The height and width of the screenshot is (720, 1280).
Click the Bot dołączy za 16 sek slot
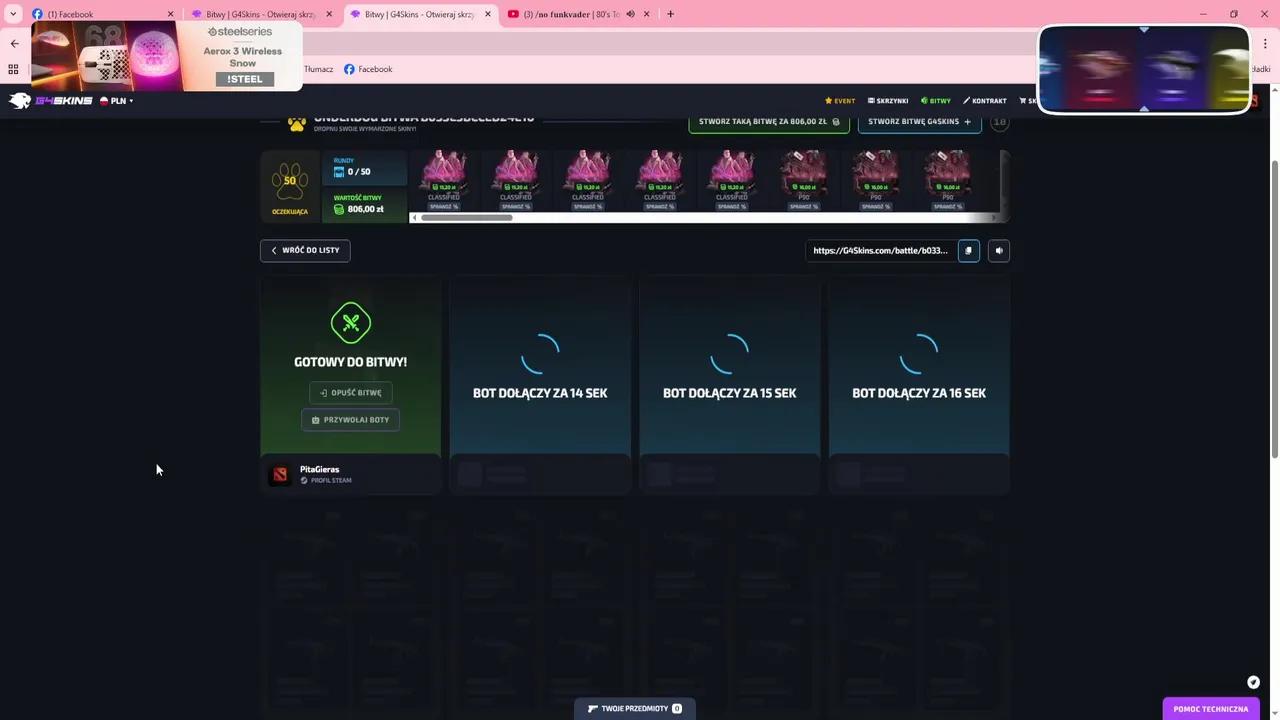(x=919, y=365)
